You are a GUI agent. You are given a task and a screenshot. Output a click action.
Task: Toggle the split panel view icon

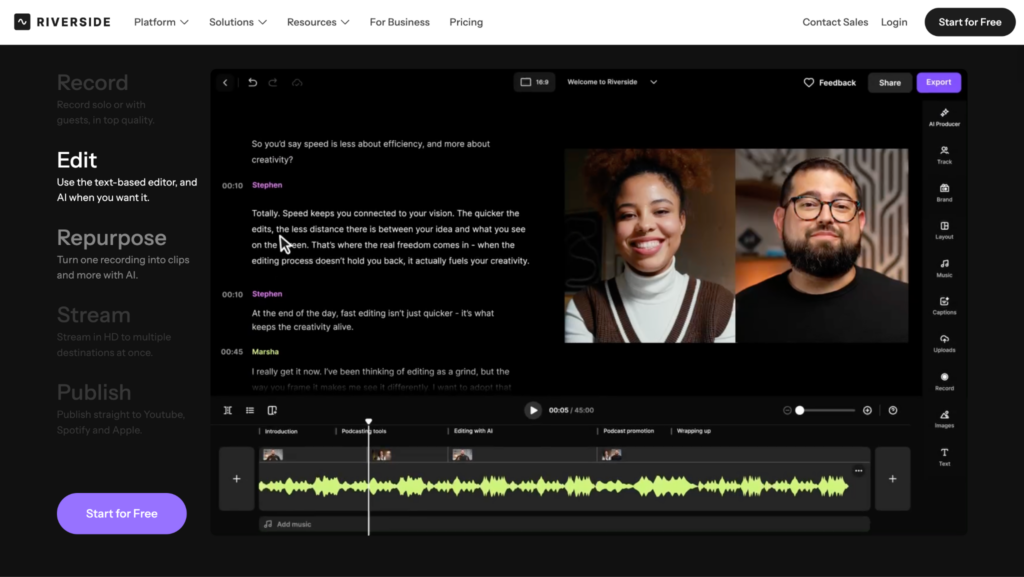tap(272, 411)
